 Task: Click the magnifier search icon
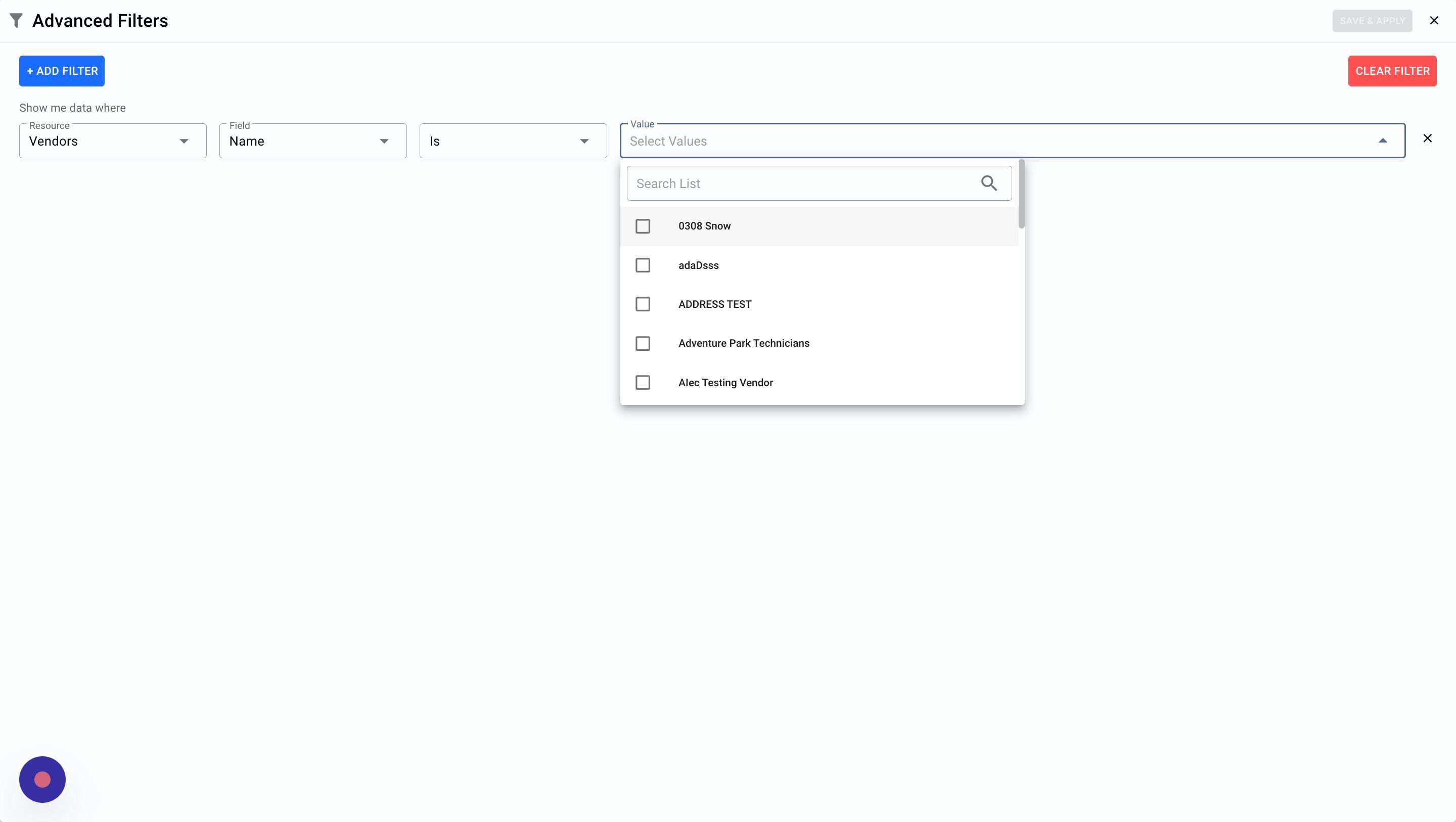click(988, 183)
